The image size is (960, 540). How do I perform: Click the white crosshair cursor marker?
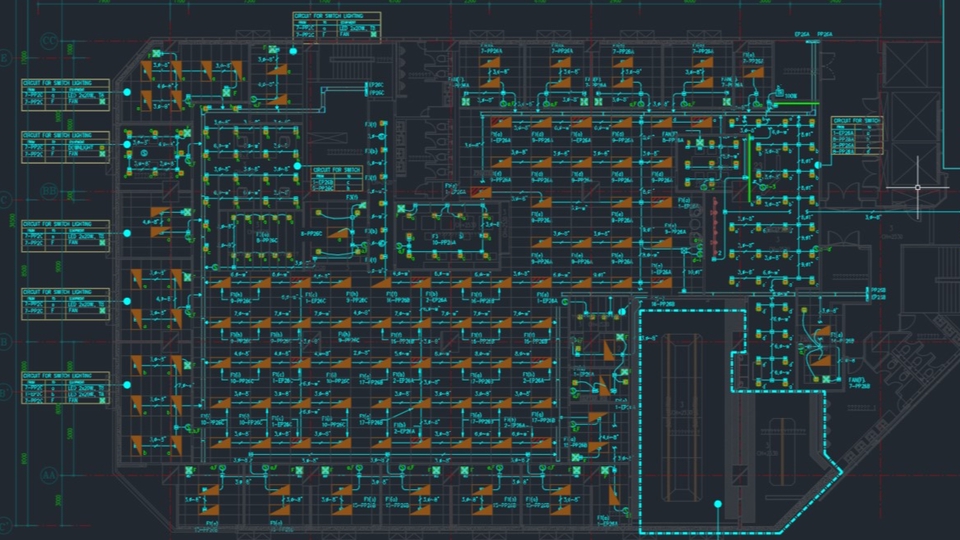pos(917,187)
